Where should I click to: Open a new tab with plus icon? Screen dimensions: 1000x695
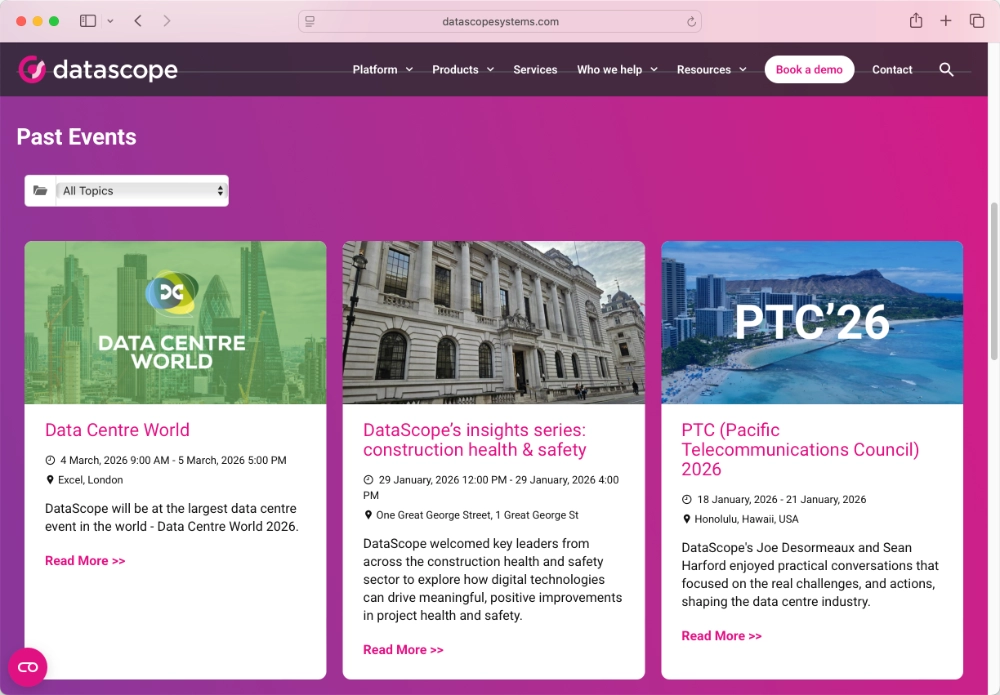click(x=946, y=21)
